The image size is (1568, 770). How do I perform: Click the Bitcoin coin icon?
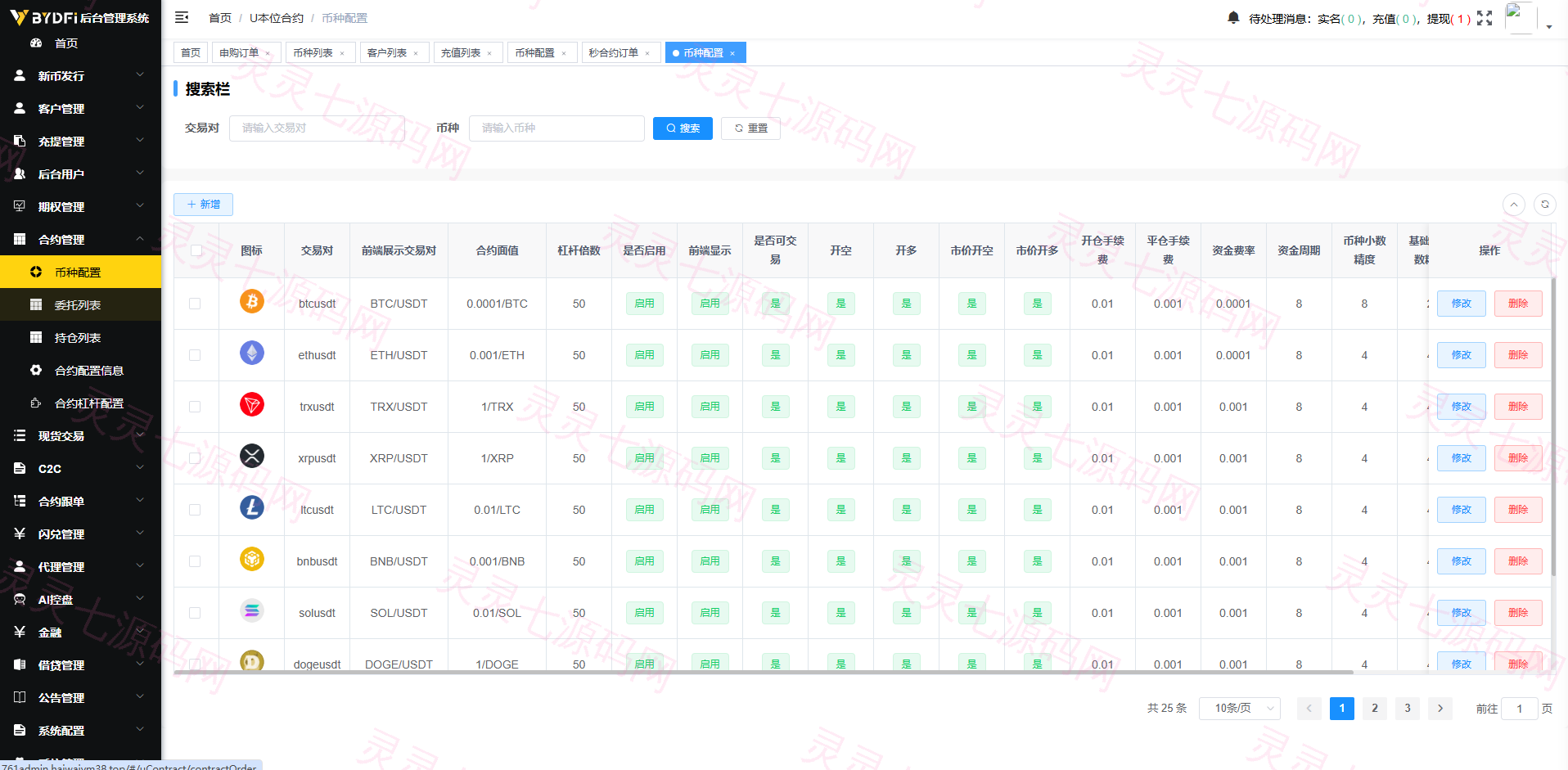(252, 302)
